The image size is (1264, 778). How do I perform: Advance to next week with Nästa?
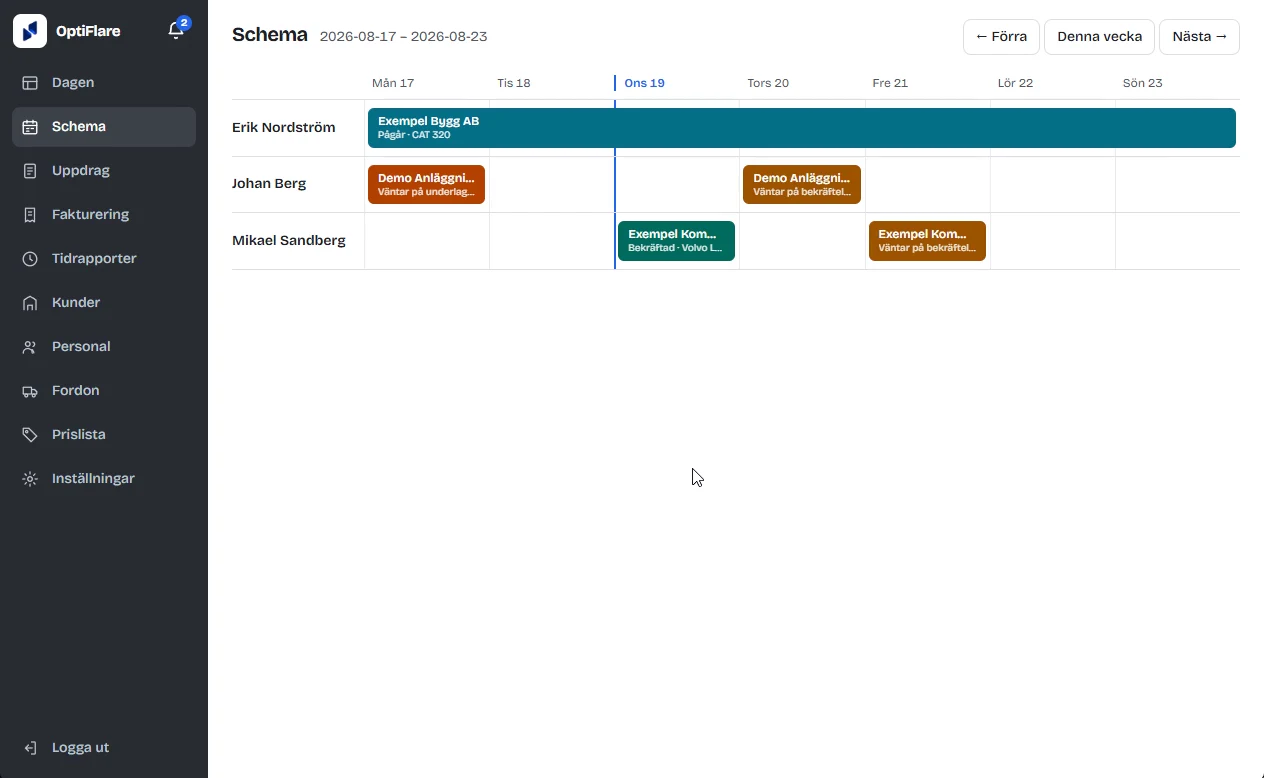1199,37
